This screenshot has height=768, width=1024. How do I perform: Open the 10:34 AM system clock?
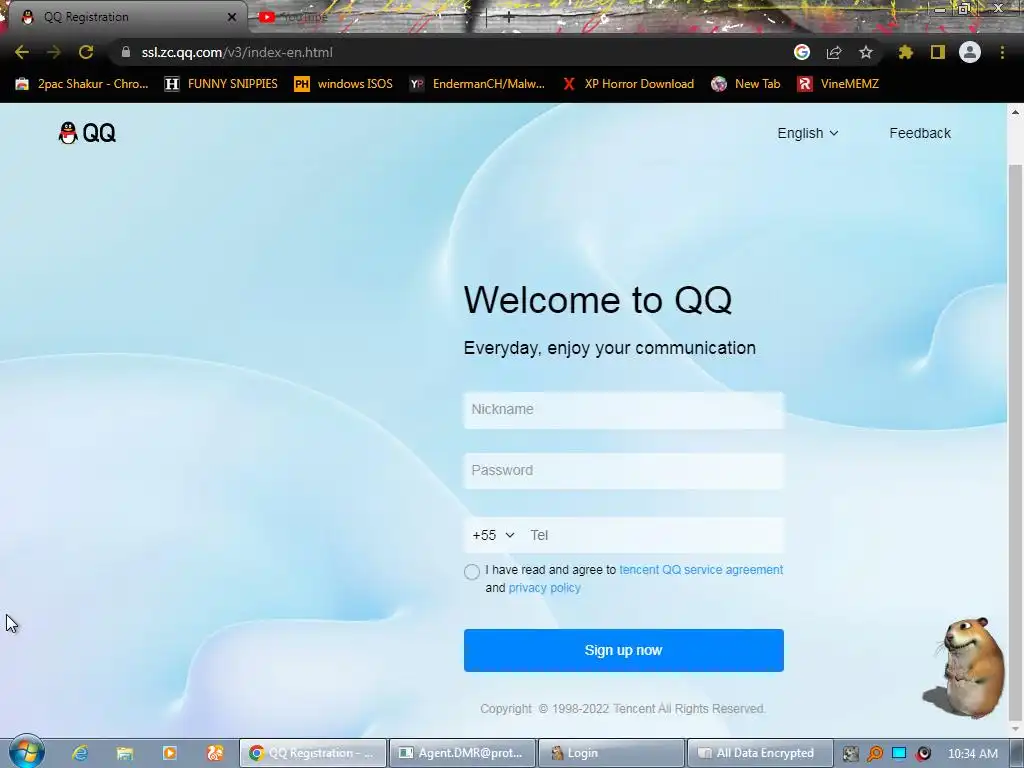point(972,754)
